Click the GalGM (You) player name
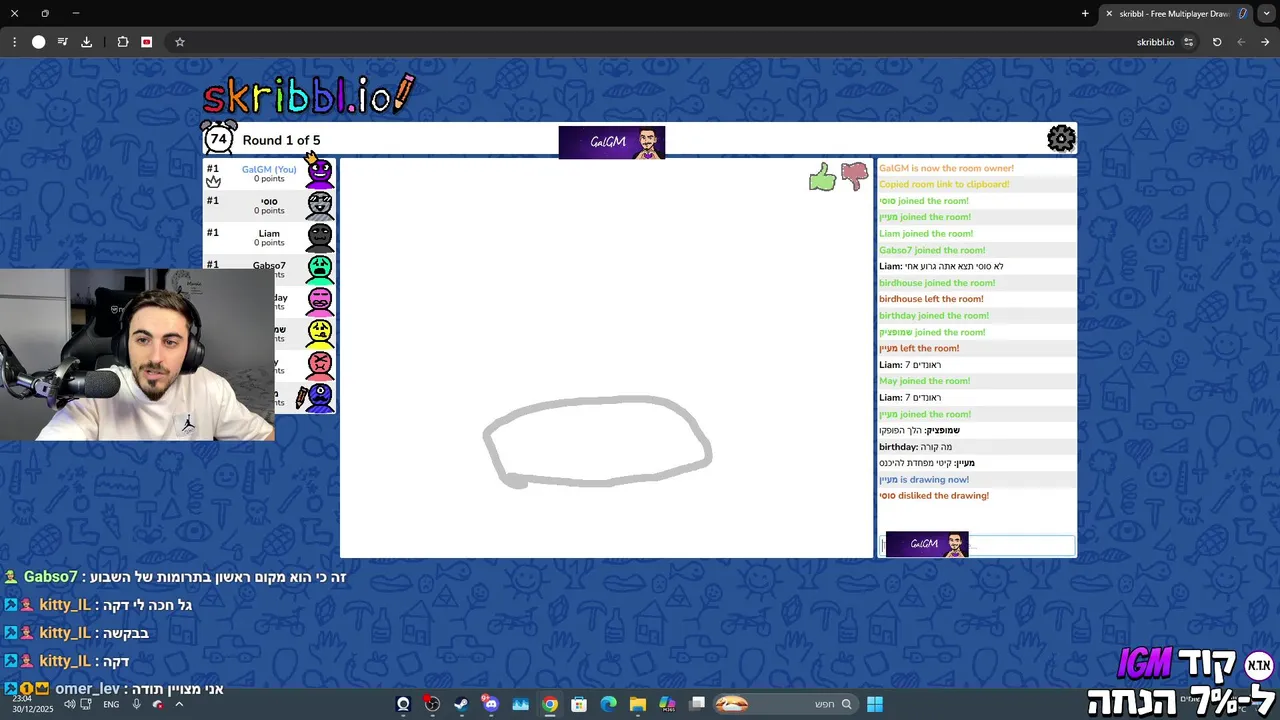 269,169
